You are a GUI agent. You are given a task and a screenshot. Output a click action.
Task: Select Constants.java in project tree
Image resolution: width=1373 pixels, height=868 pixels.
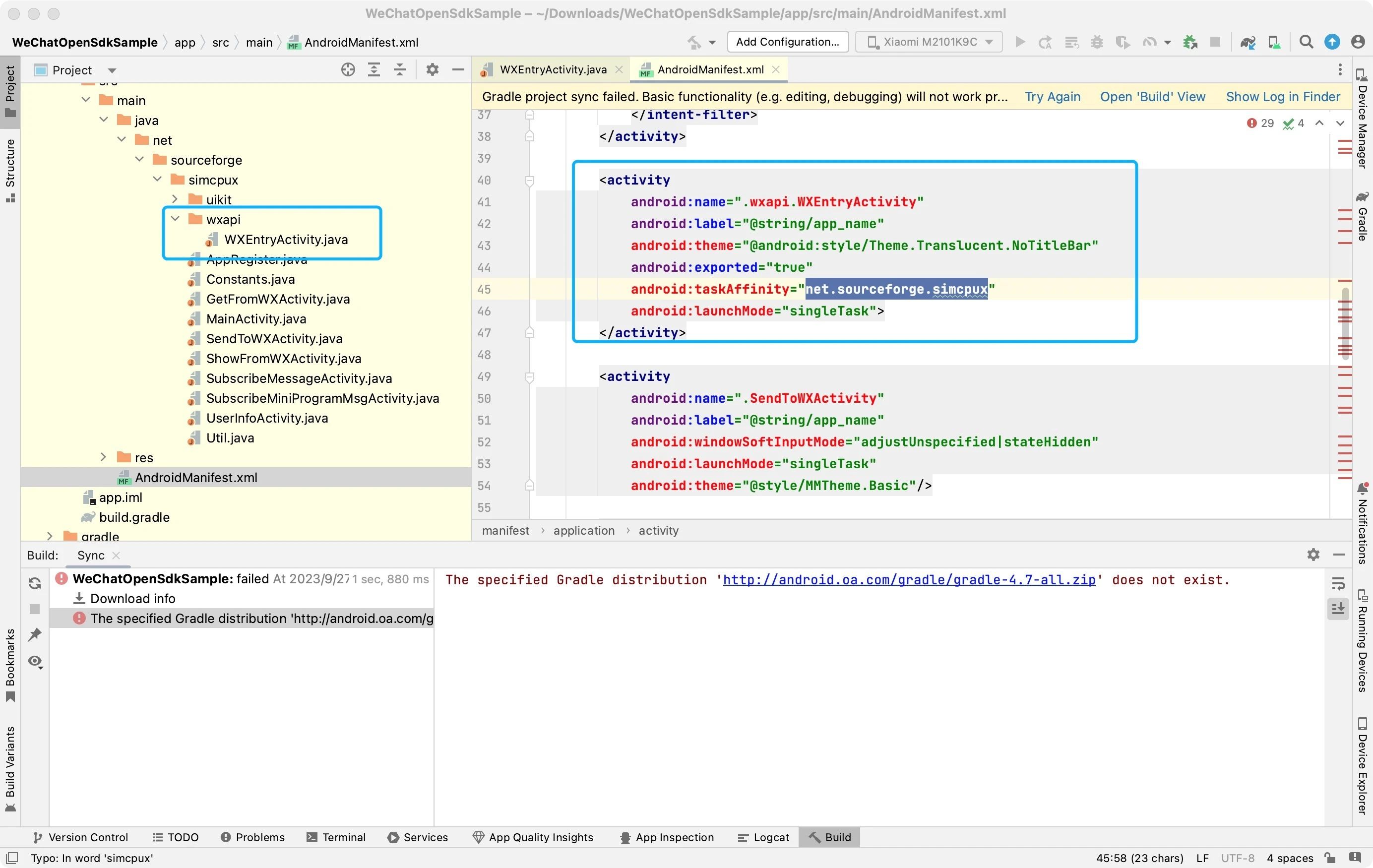pyautogui.click(x=250, y=279)
